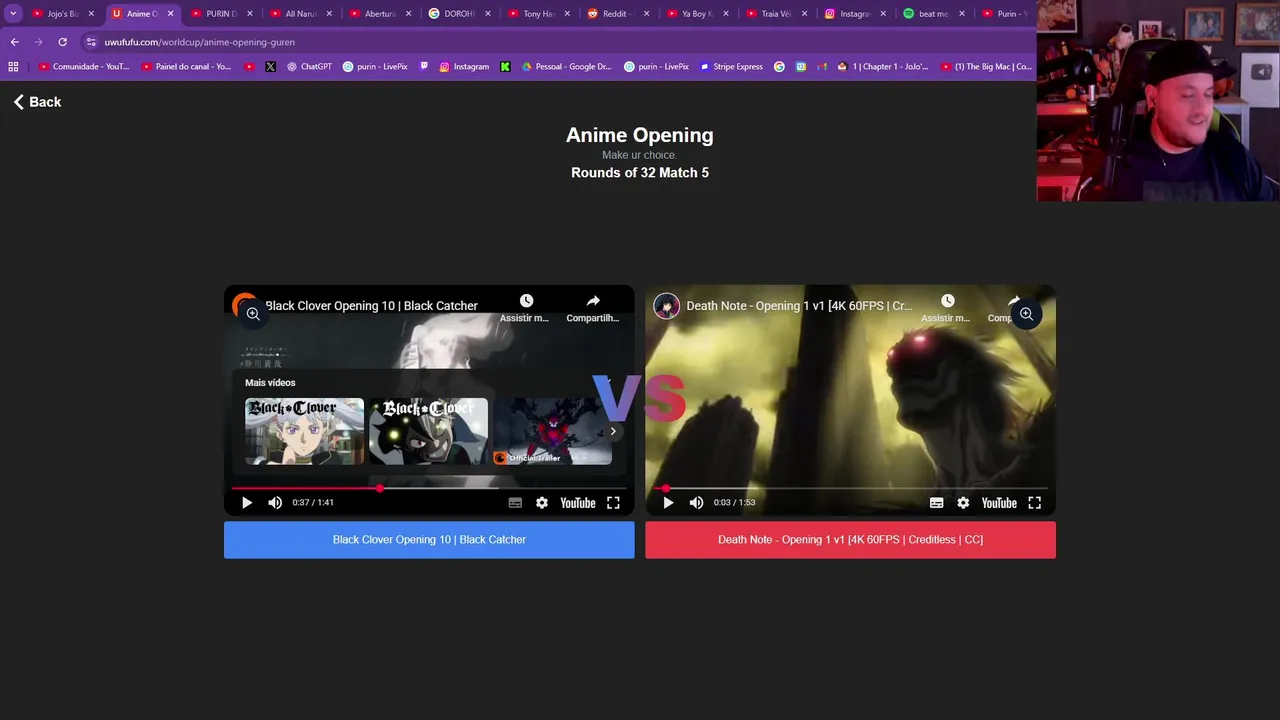Click Mais vídeos heading
This screenshot has width=1280, height=720.
[x=270, y=383]
